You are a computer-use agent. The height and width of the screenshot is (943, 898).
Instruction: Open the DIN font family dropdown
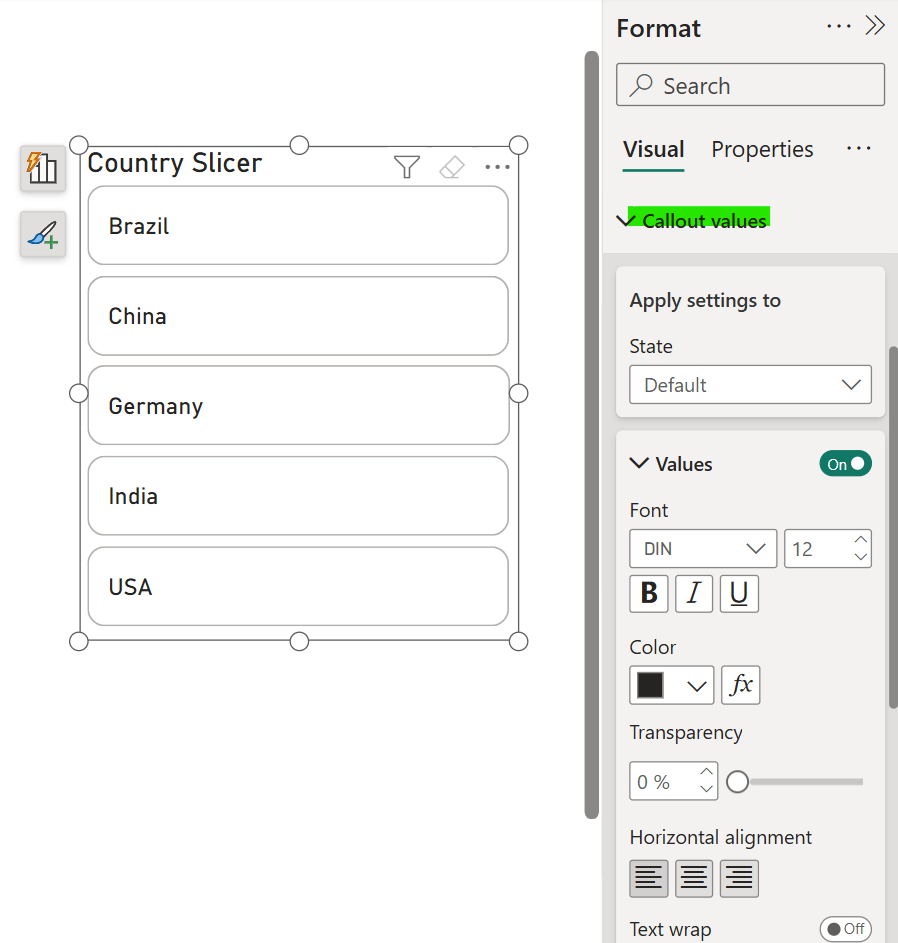703,549
